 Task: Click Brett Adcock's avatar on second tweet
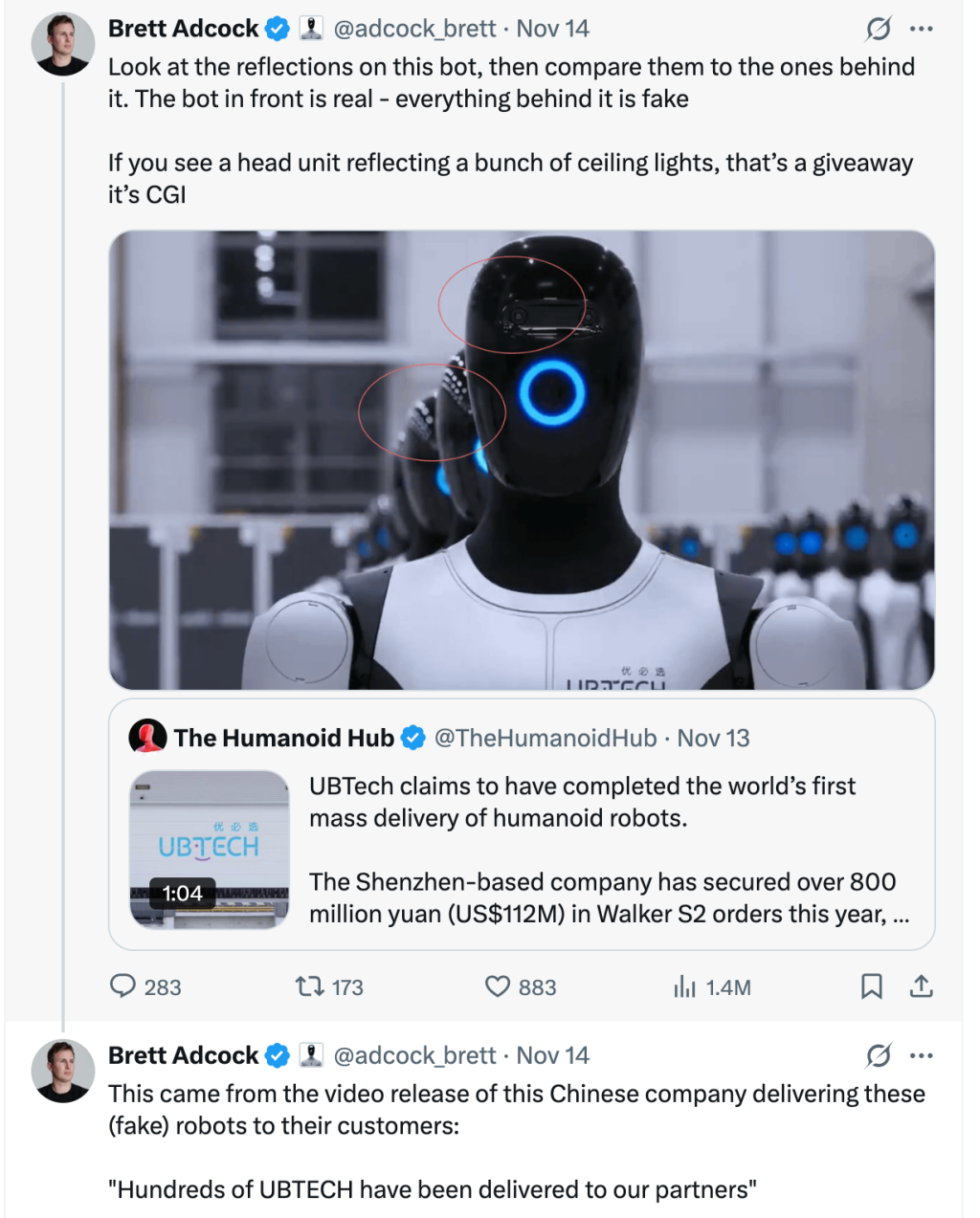coord(63,1071)
